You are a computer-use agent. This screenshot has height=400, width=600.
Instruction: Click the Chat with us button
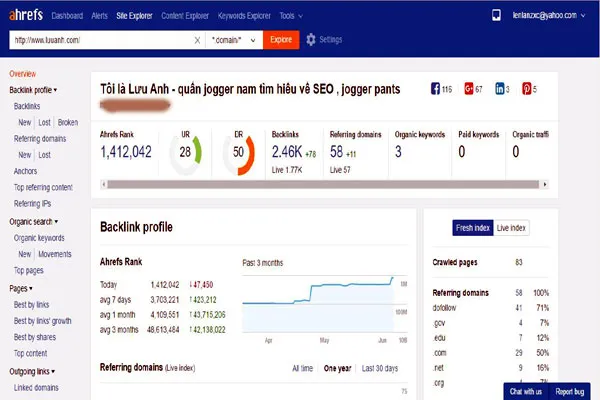click(525, 392)
